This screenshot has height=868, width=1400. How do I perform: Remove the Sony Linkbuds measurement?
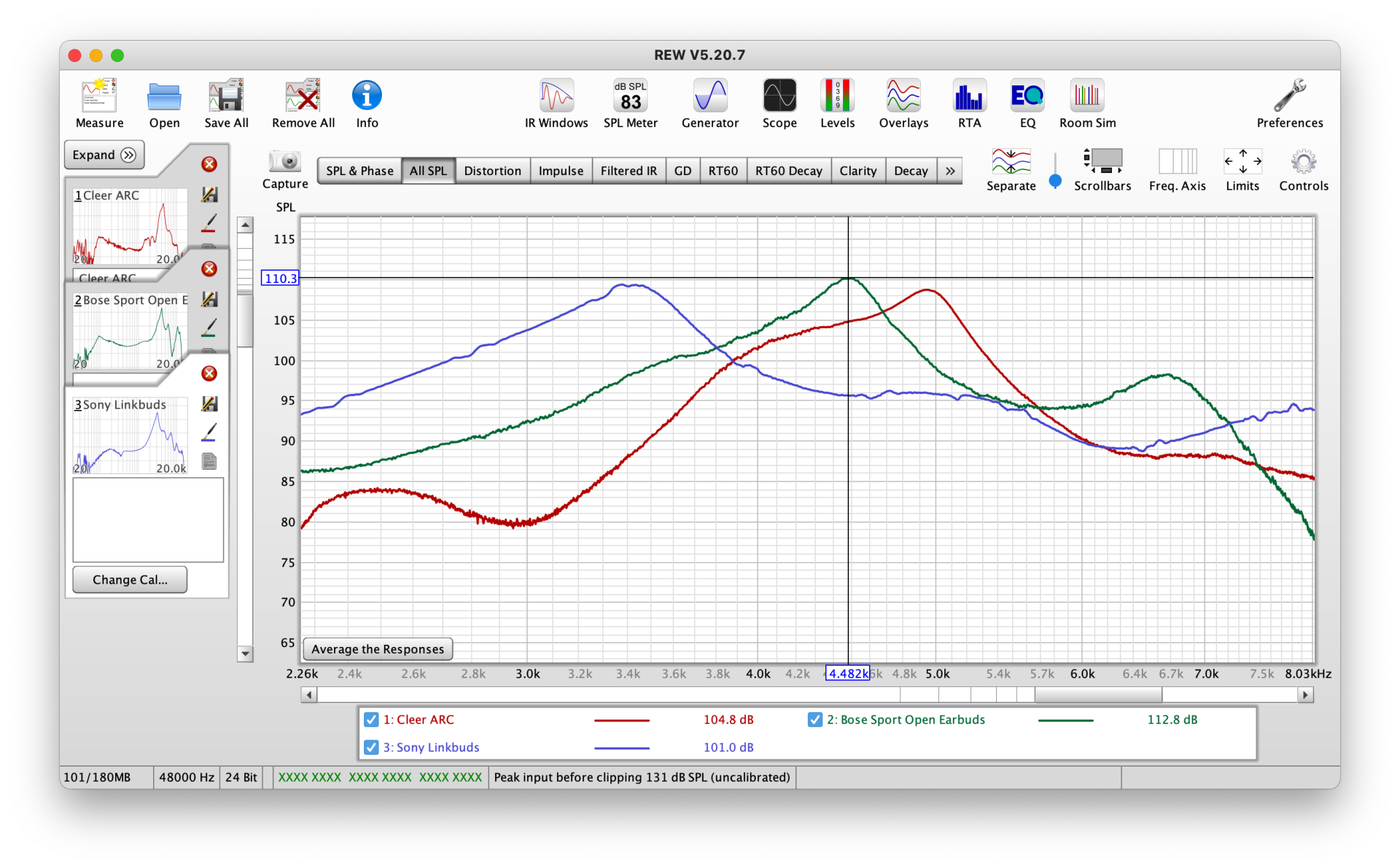tap(209, 373)
